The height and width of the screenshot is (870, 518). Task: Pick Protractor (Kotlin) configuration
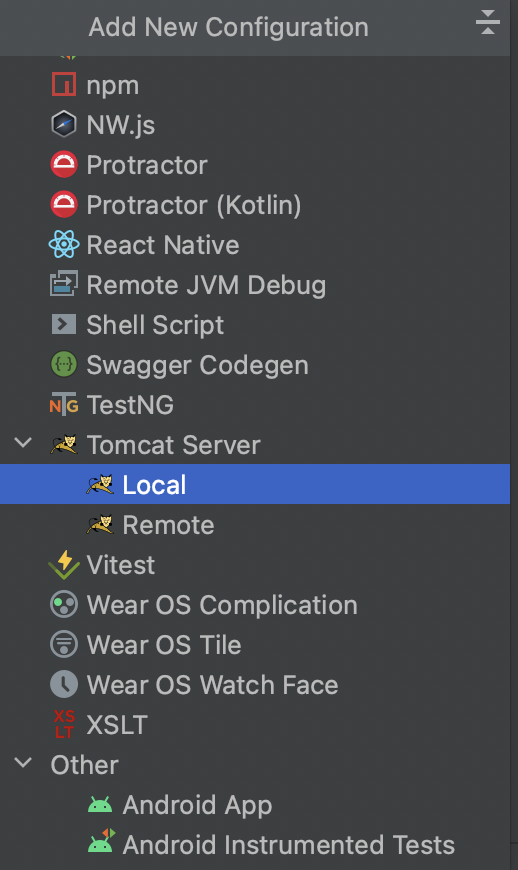[194, 205]
